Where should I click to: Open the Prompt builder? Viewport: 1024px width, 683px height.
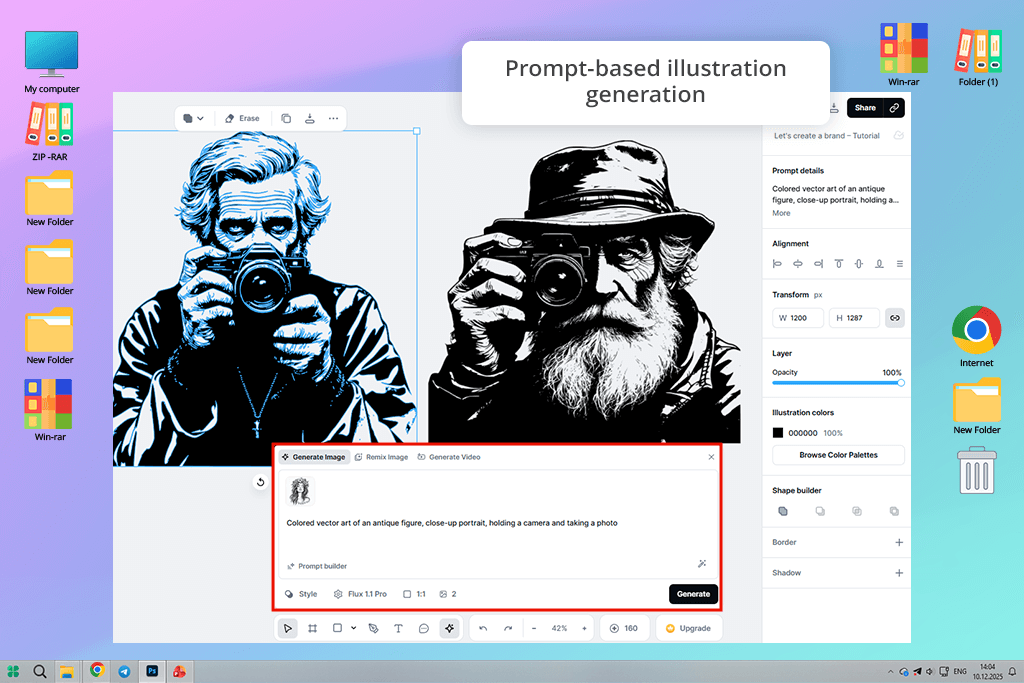tap(317, 566)
